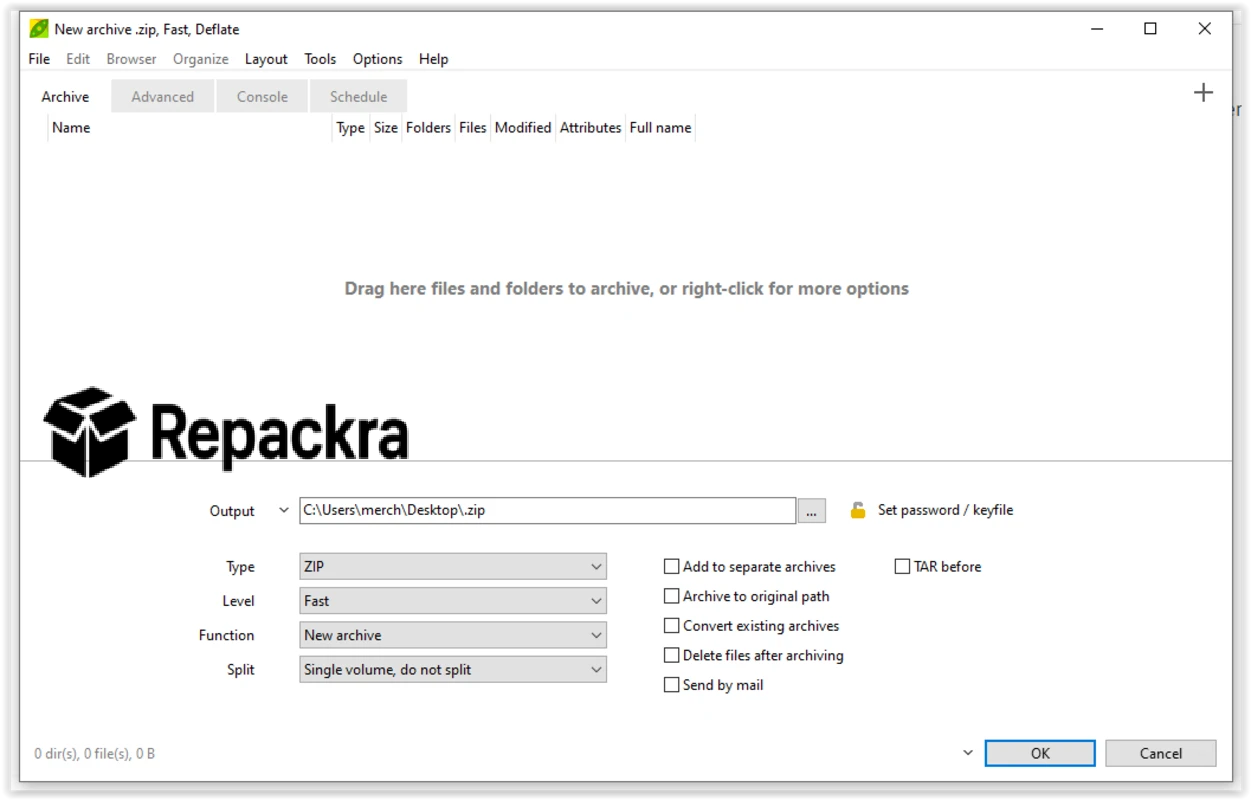Screen dimensions: 1251x800
Task: Open the greyed-out Edit menu
Action: (78, 59)
